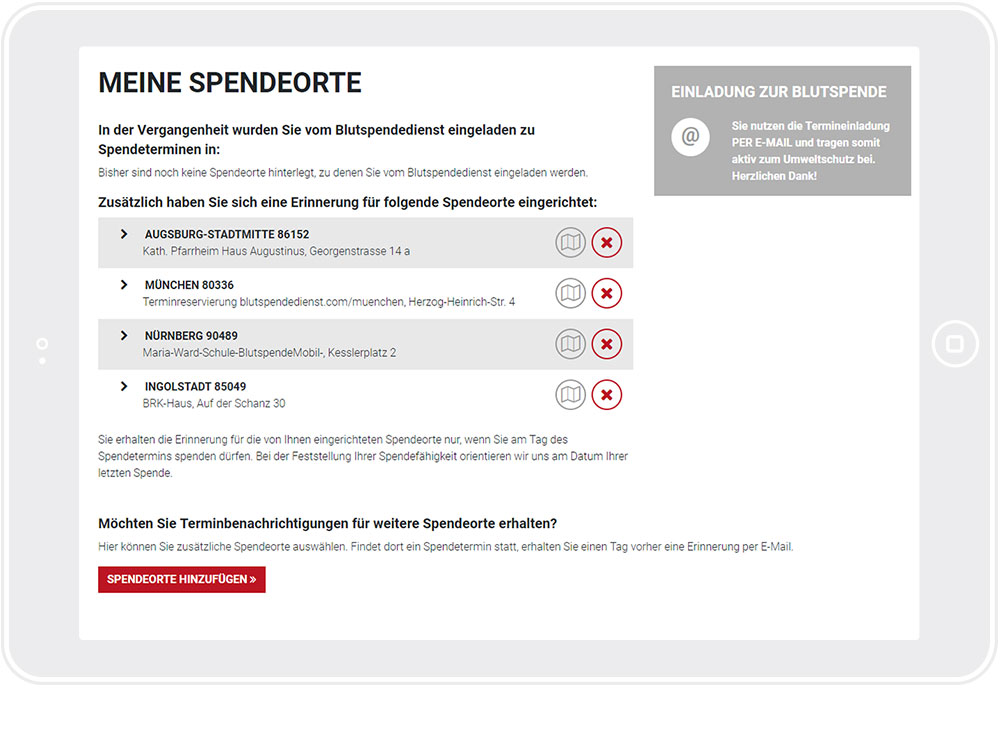Expand Nürnberg 90489 entry chevron

tap(124, 335)
